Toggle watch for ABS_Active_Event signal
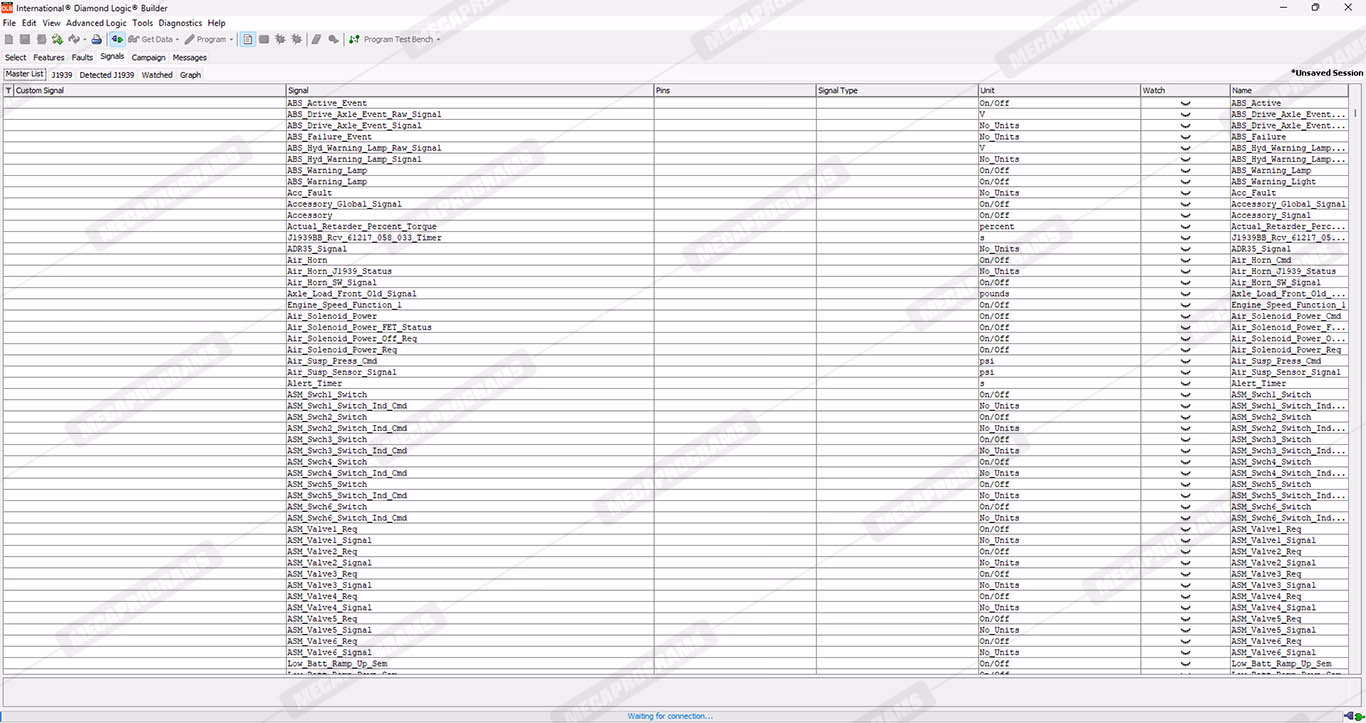 (1185, 103)
